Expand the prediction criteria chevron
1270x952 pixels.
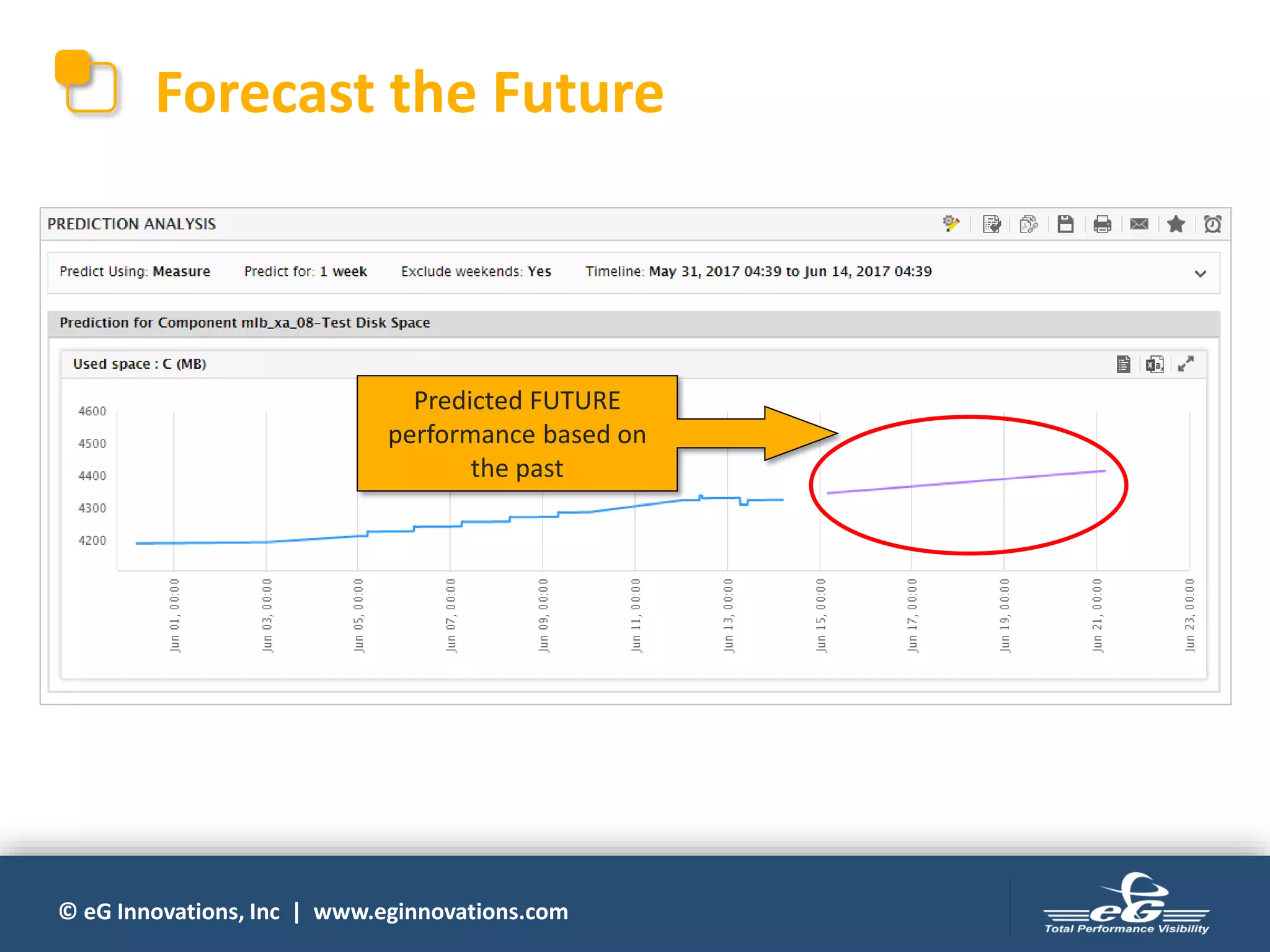tap(1201, 273)
